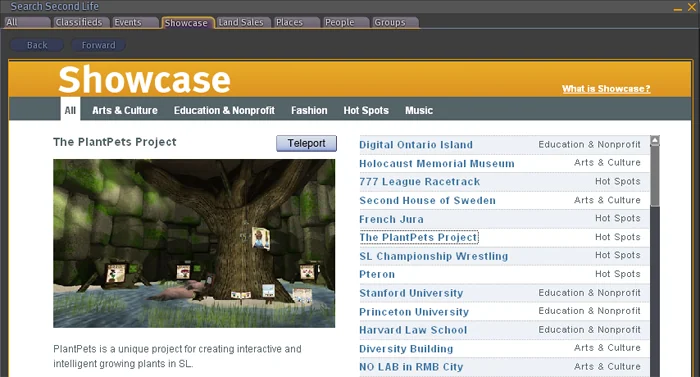Open 777 League Racetrack listing
Image resolution: width=700 pixels, height=377 pixels.
pyautogui.click(x=420, y=182)
